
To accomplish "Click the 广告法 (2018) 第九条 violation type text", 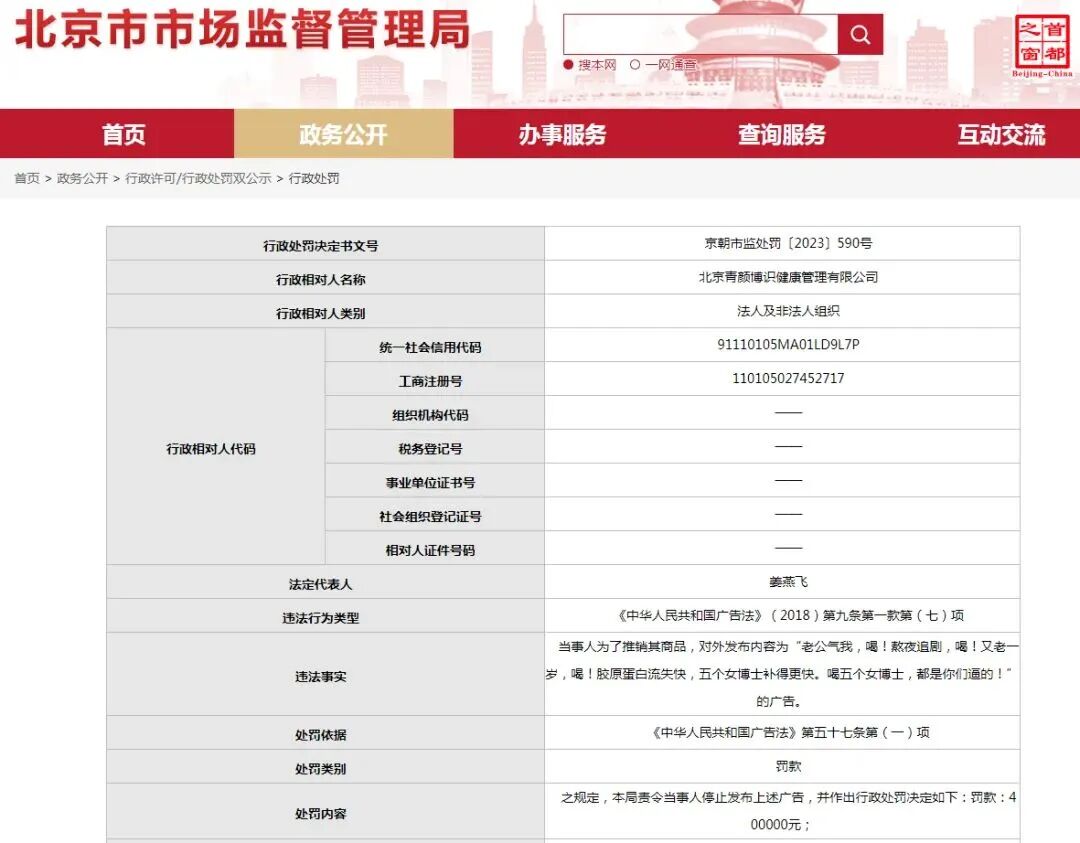I will 790,616.
